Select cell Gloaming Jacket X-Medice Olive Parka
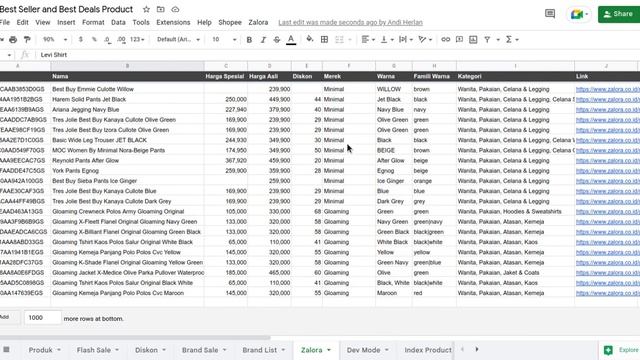This screenshot has width=640, height=360. [x=127, y=273]
